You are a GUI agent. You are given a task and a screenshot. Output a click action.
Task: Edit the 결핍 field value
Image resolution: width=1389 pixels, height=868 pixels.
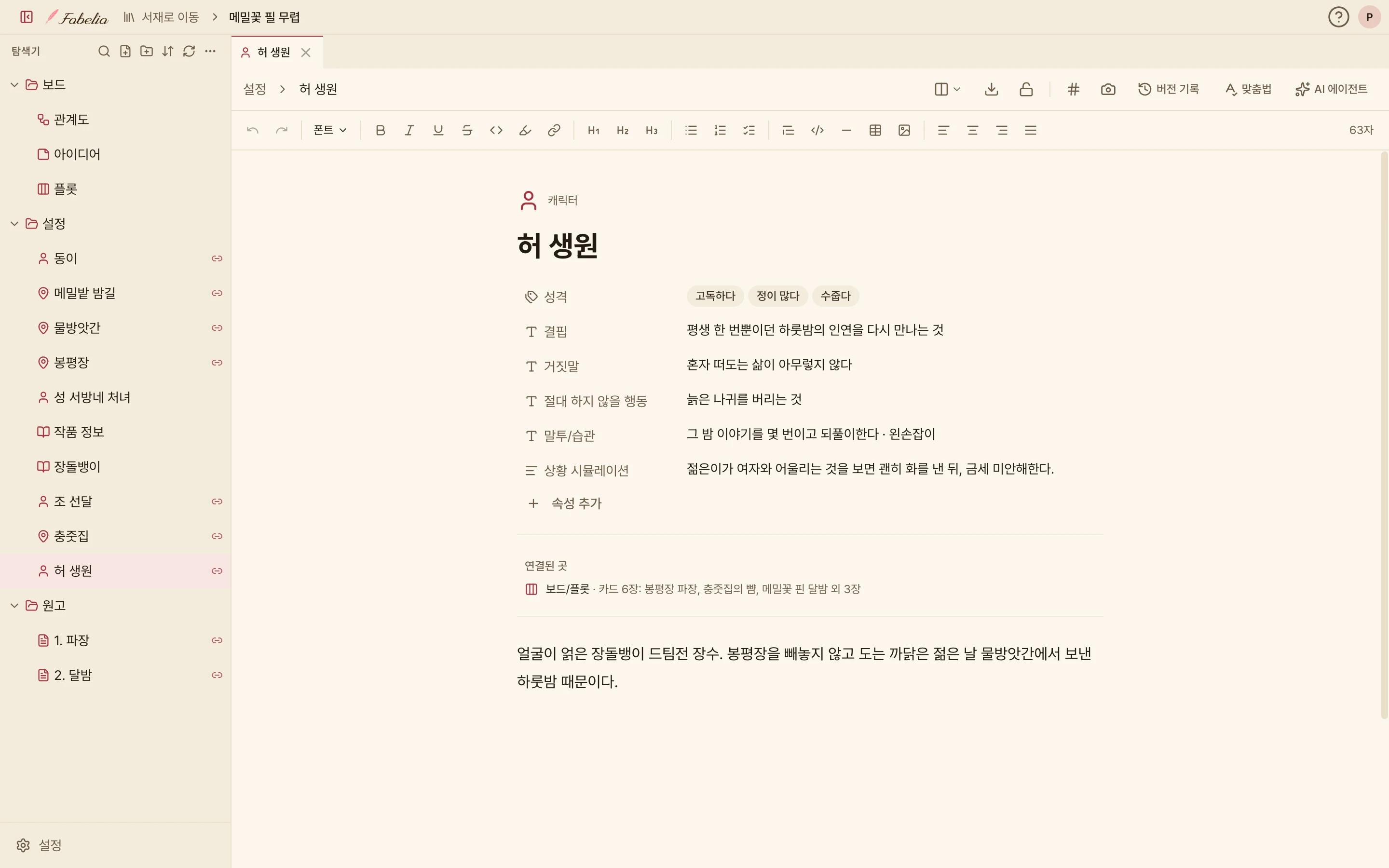coord(815,330)
